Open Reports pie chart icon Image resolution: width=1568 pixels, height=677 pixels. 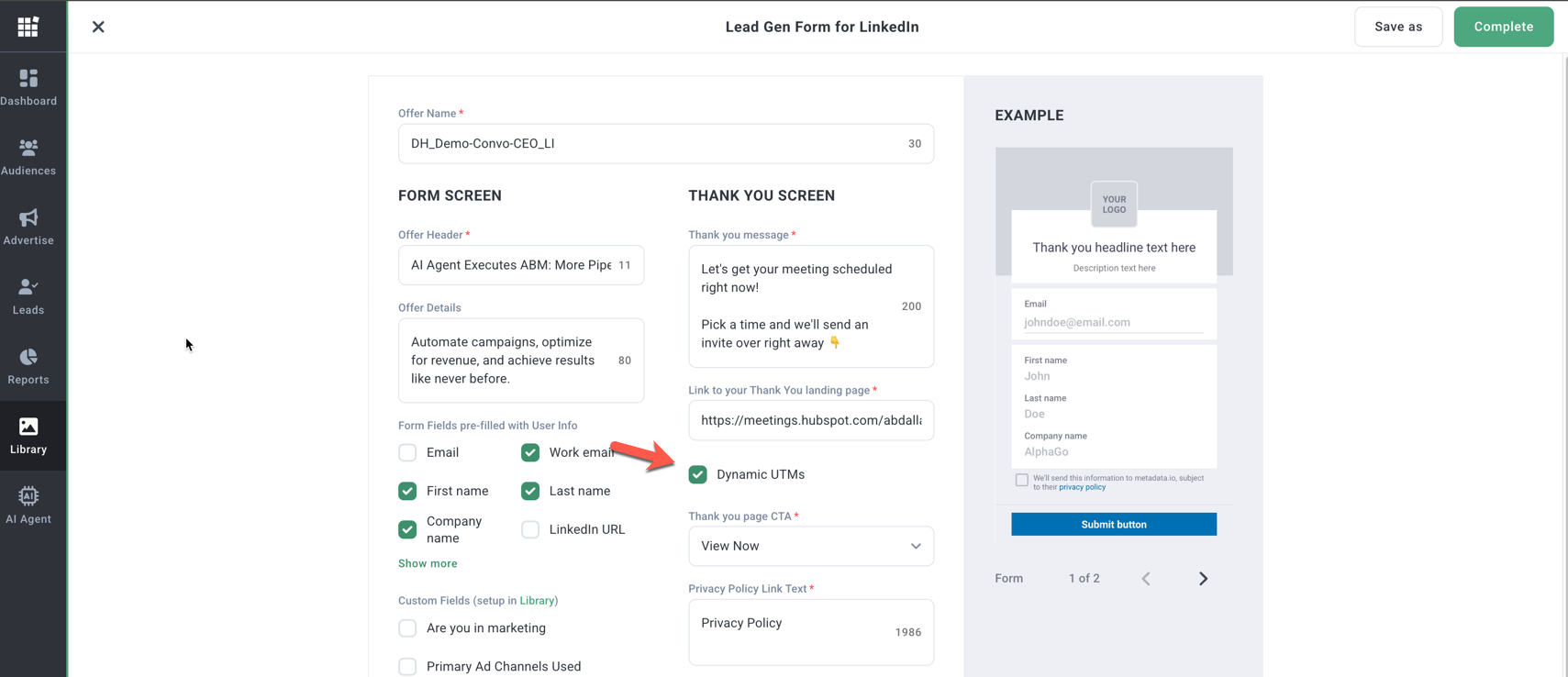click(28, 366)
